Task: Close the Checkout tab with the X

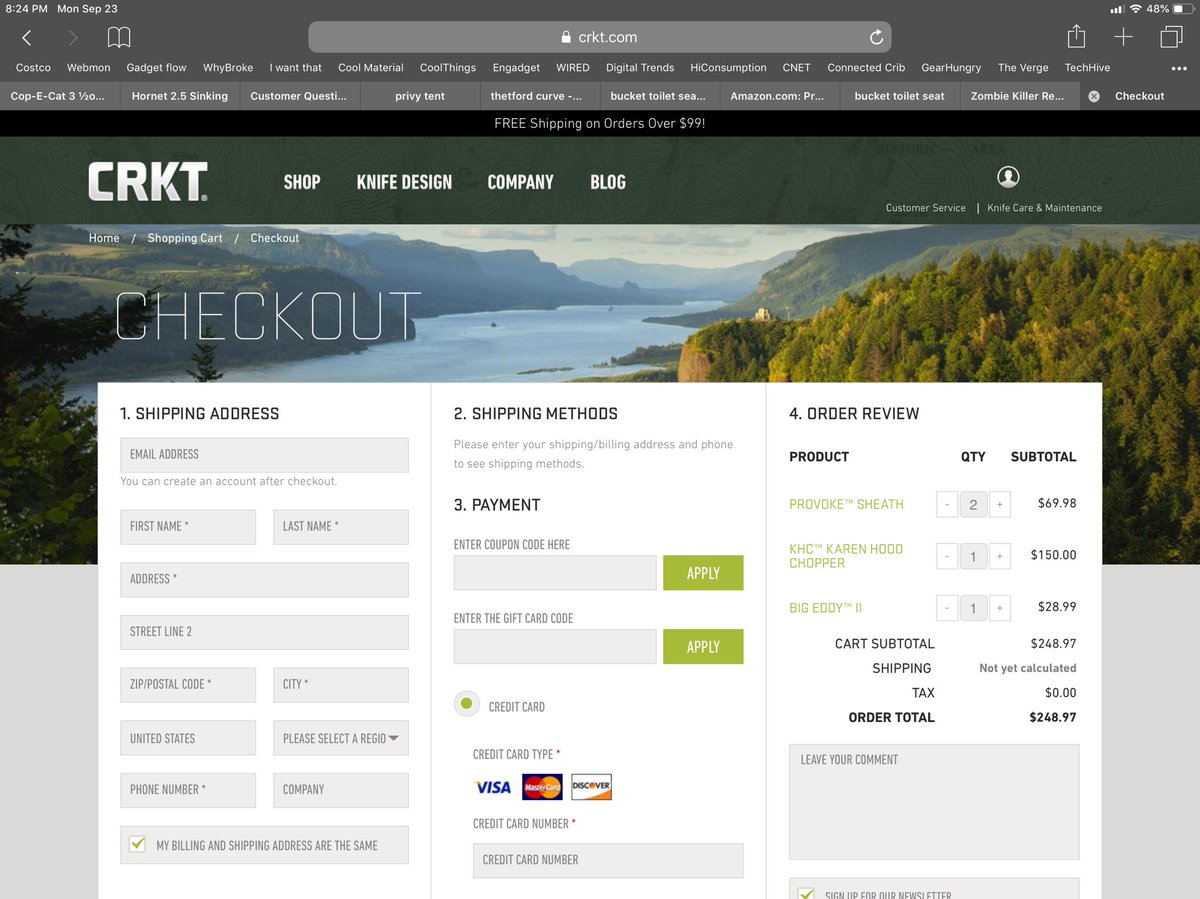Action: 1093,96
